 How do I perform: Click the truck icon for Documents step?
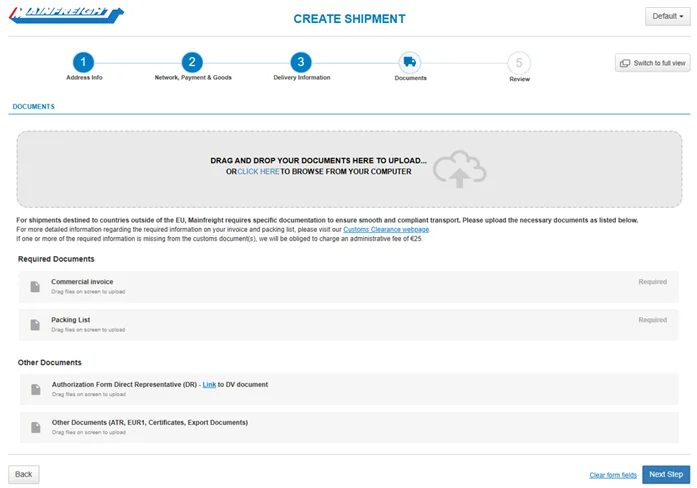(410, 62)
